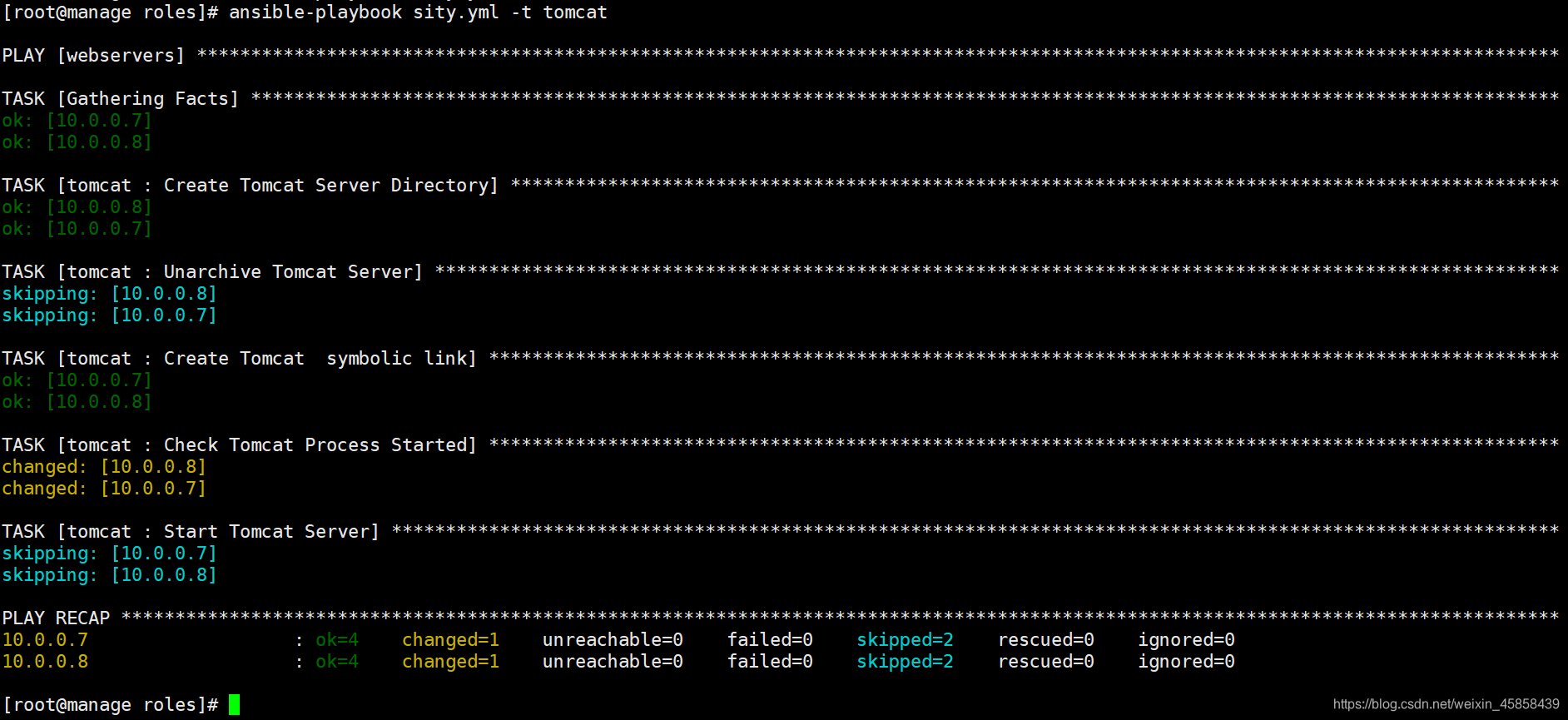This screenshot has height=720, width=1568.
Task: Click 'failed=0' in the 10.0.0.7 recap row
Action: click(x=771, y=640)
